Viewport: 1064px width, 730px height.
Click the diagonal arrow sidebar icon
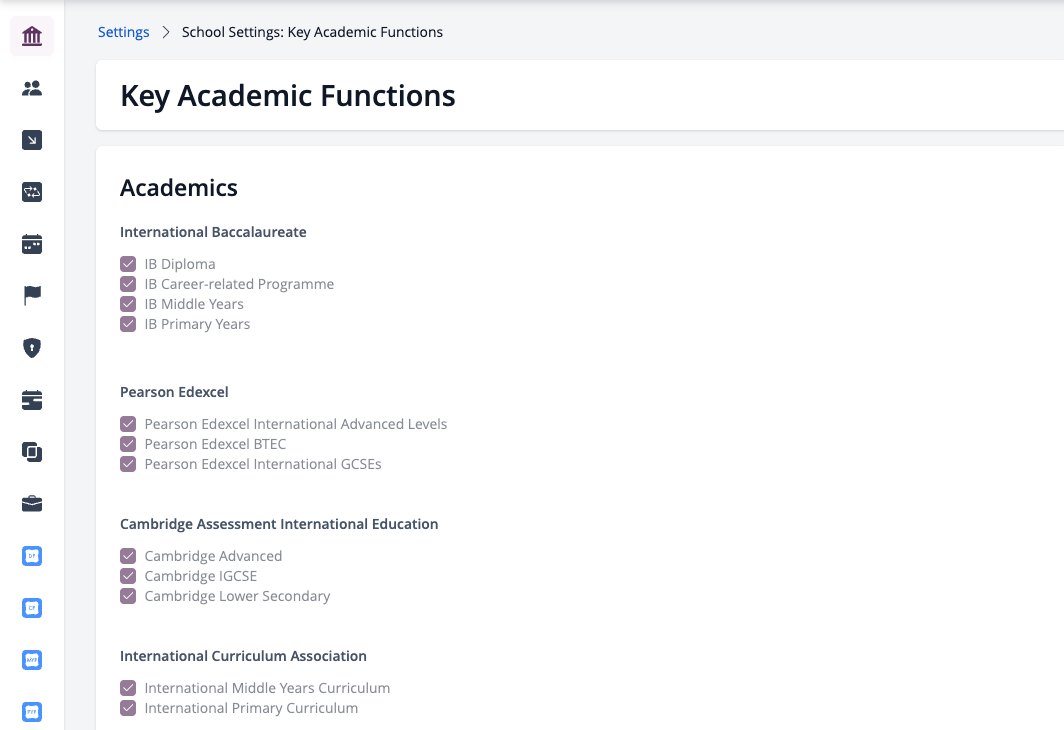click(x=32, y=140)
